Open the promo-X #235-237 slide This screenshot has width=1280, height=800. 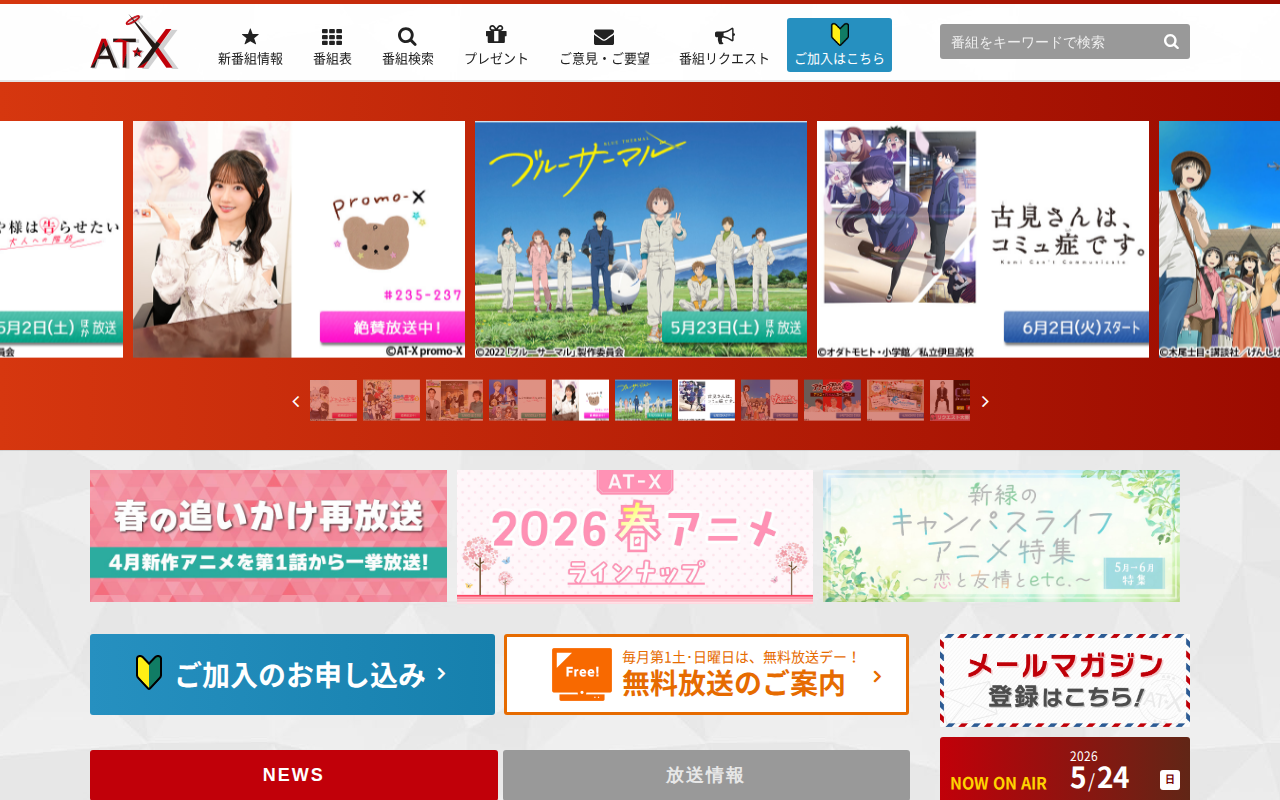coord(299,239)
